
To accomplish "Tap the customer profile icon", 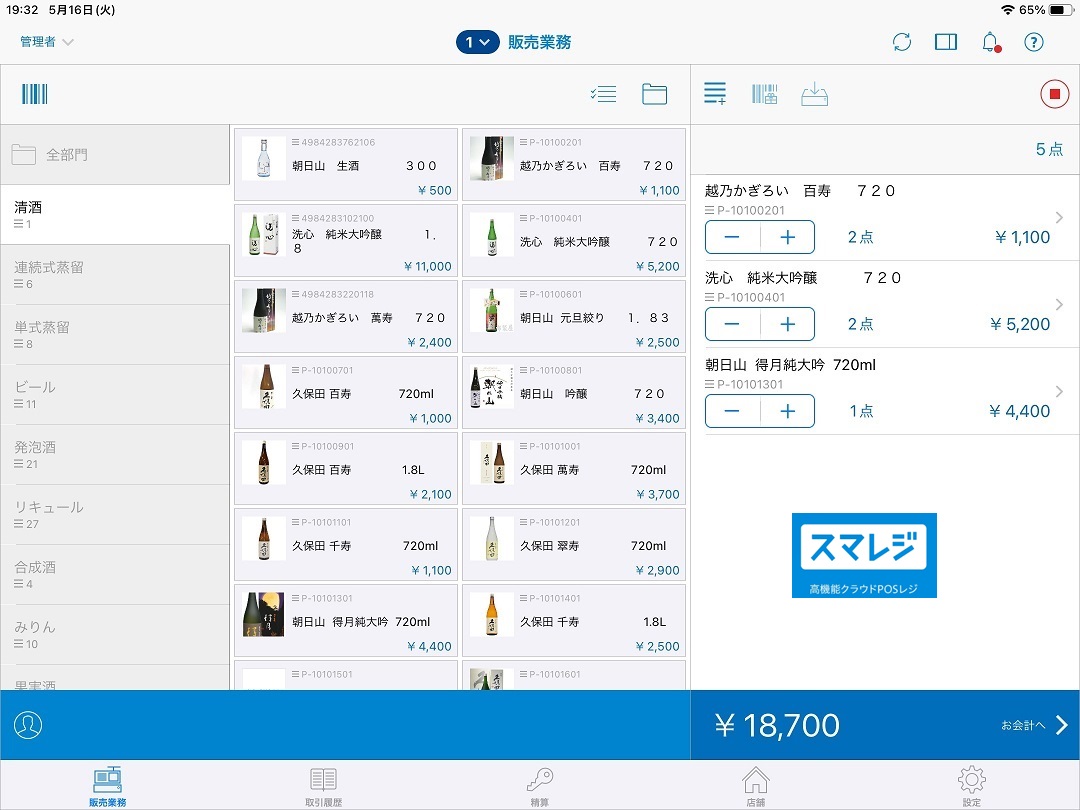I will point(28,725).
